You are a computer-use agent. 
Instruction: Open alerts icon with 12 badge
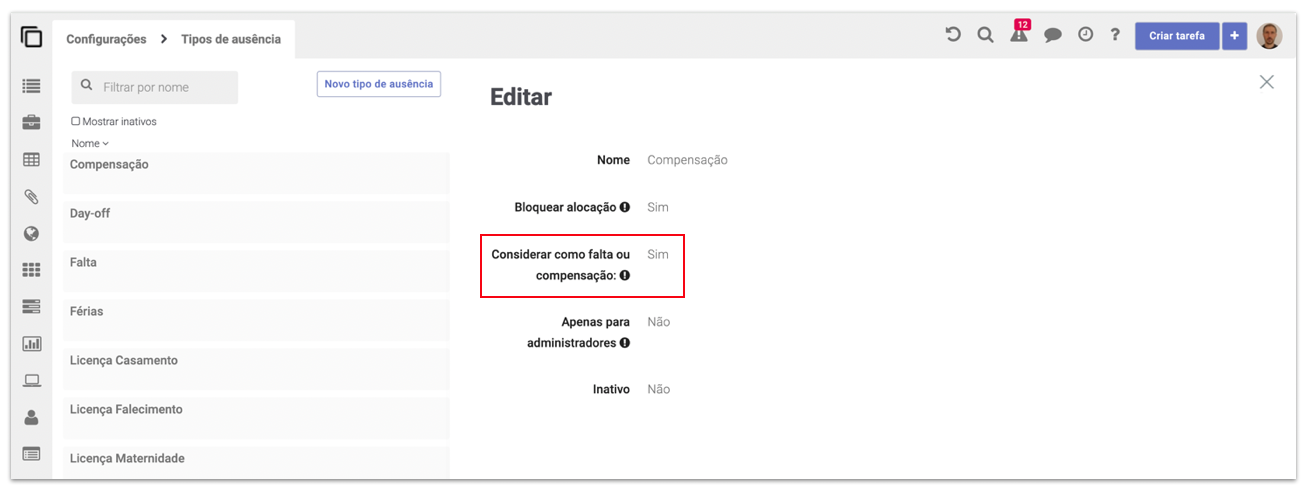[x=1019, y=35]
